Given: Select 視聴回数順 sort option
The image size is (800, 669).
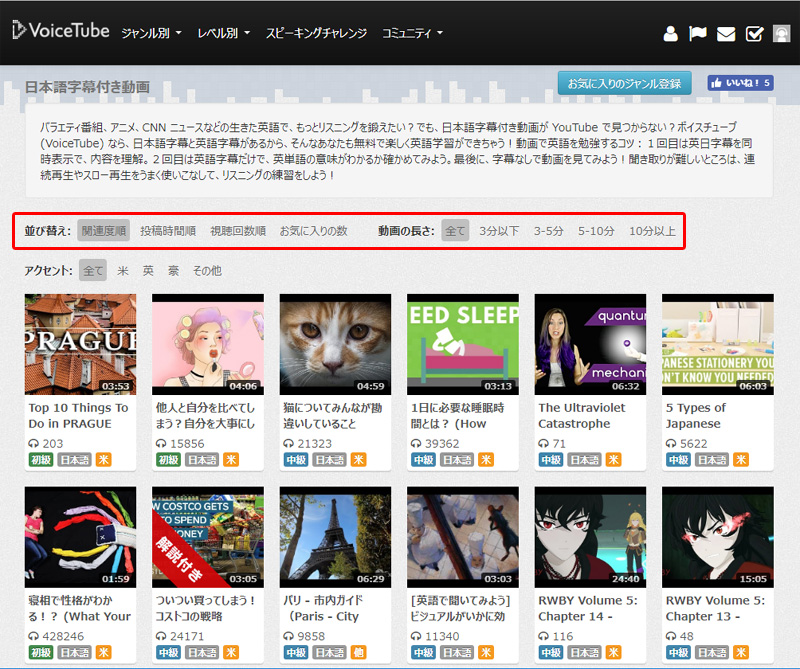Looking at the screenshot, I should click(238, 231).
